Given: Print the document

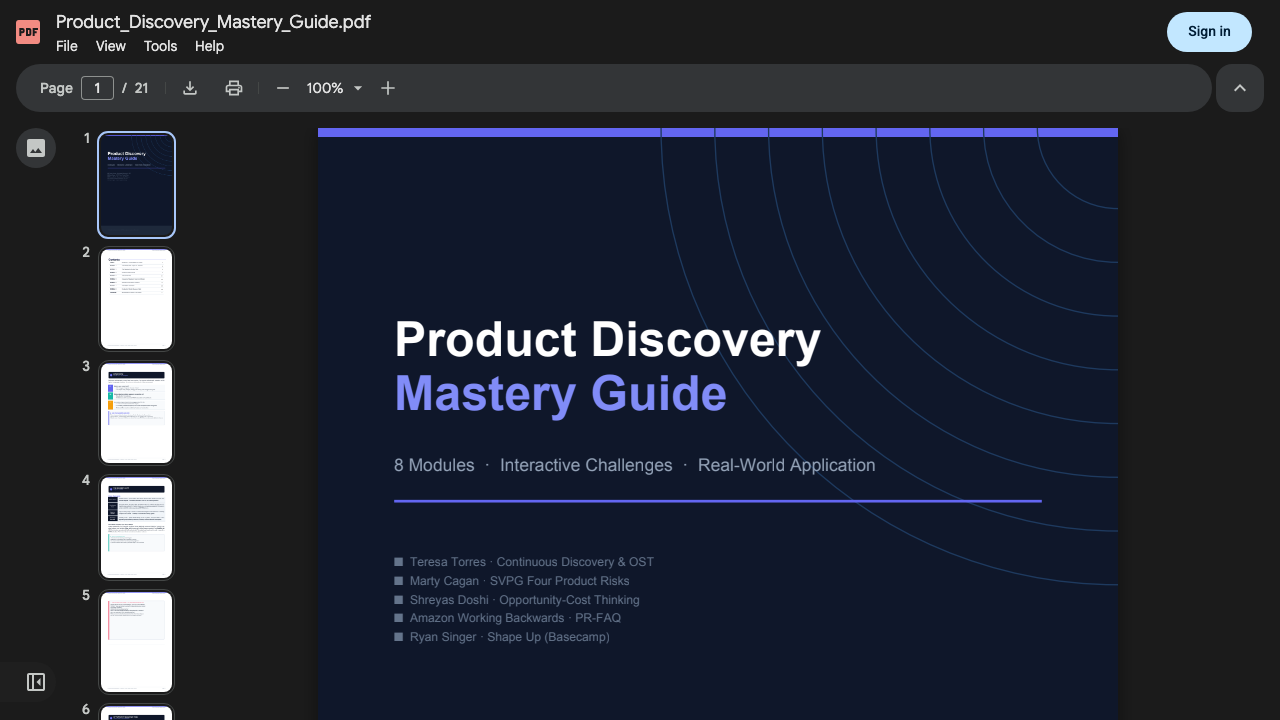Looking at the screenshot, I should point(234,88).
